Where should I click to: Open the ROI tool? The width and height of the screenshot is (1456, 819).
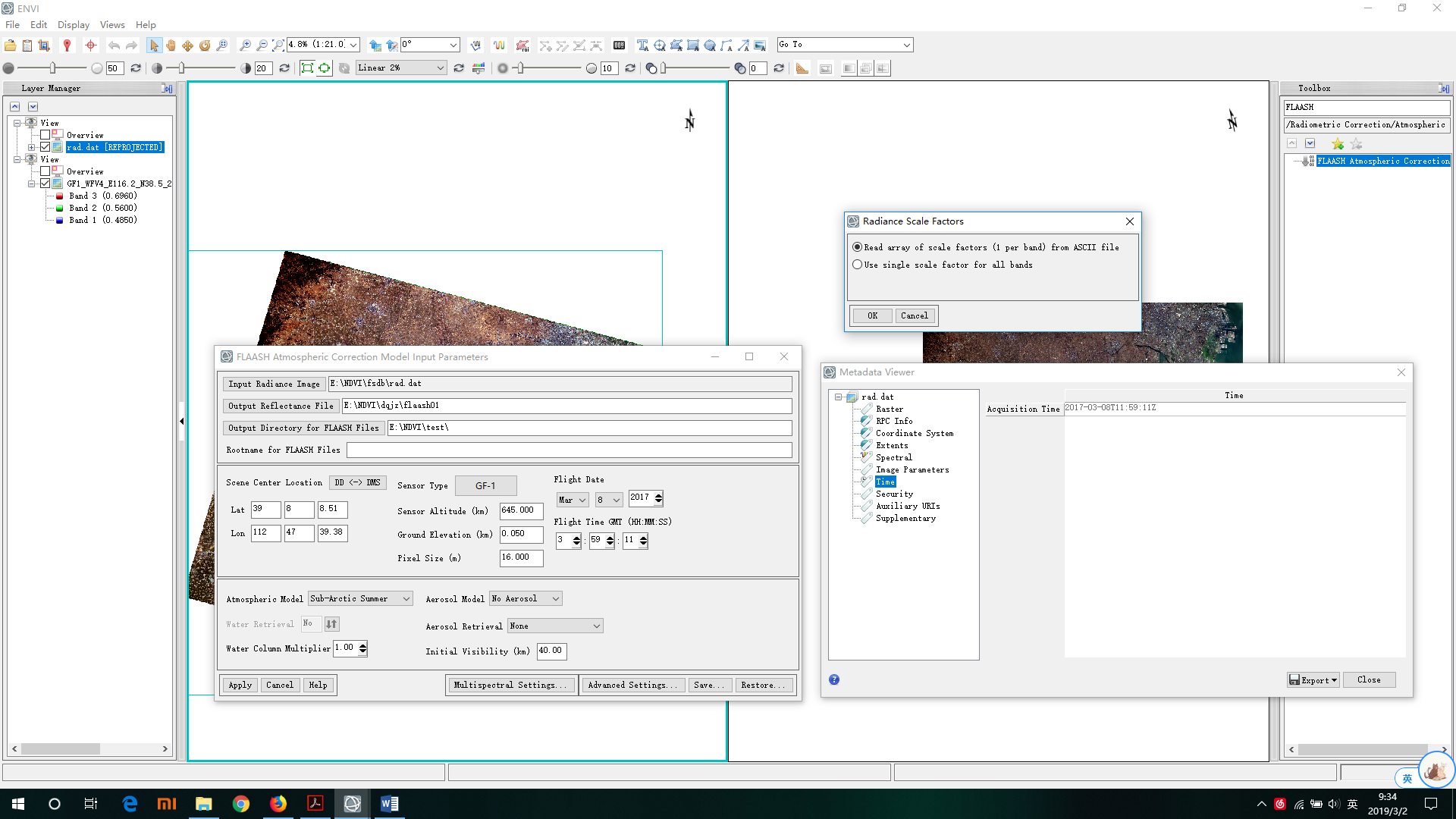click(x=522, y=45)
